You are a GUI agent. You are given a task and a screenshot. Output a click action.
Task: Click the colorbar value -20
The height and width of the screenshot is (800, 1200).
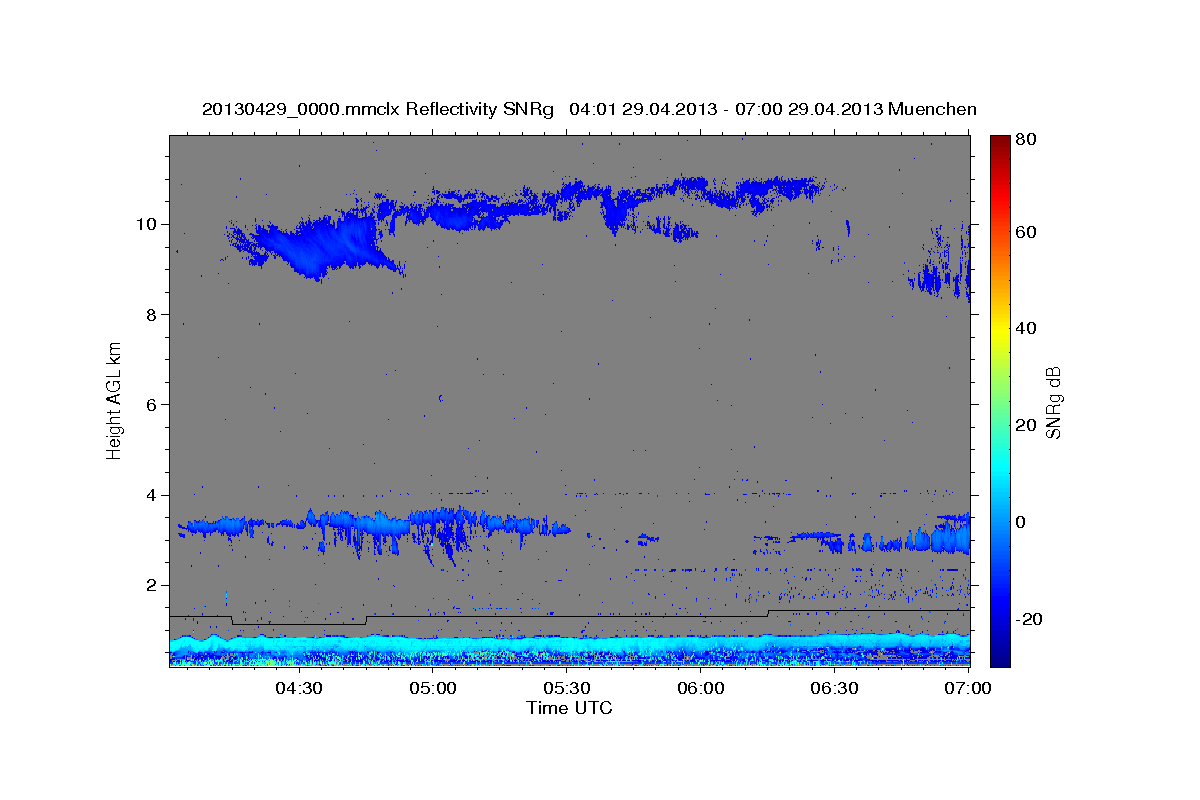1027,619
